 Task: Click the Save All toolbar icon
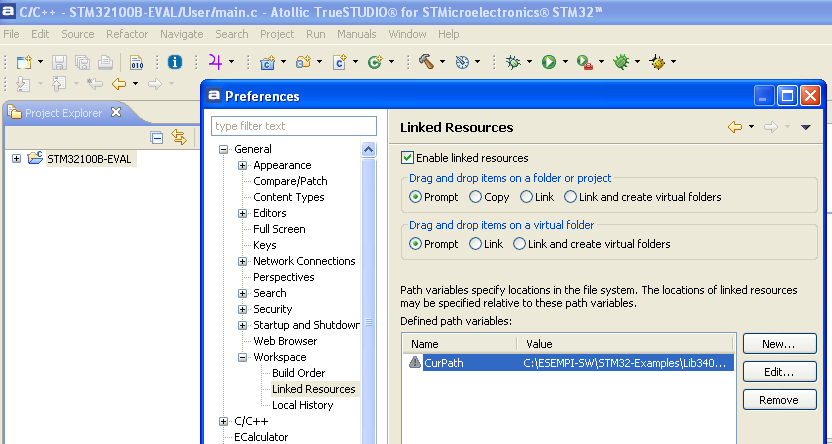(82, 62)
